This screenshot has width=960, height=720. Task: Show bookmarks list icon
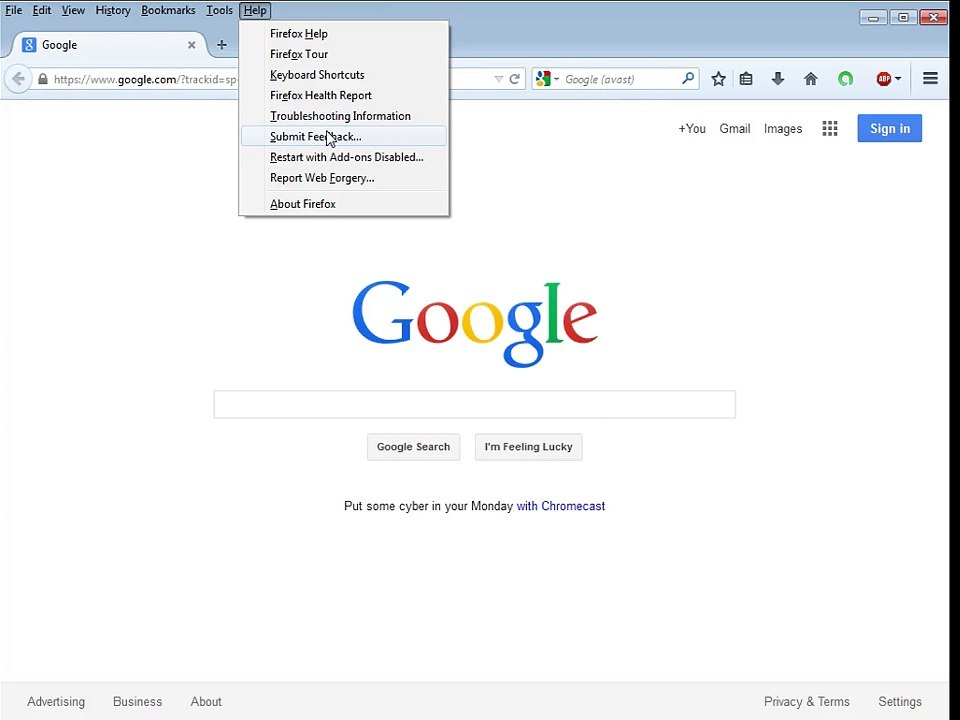[x=746, y=79]
